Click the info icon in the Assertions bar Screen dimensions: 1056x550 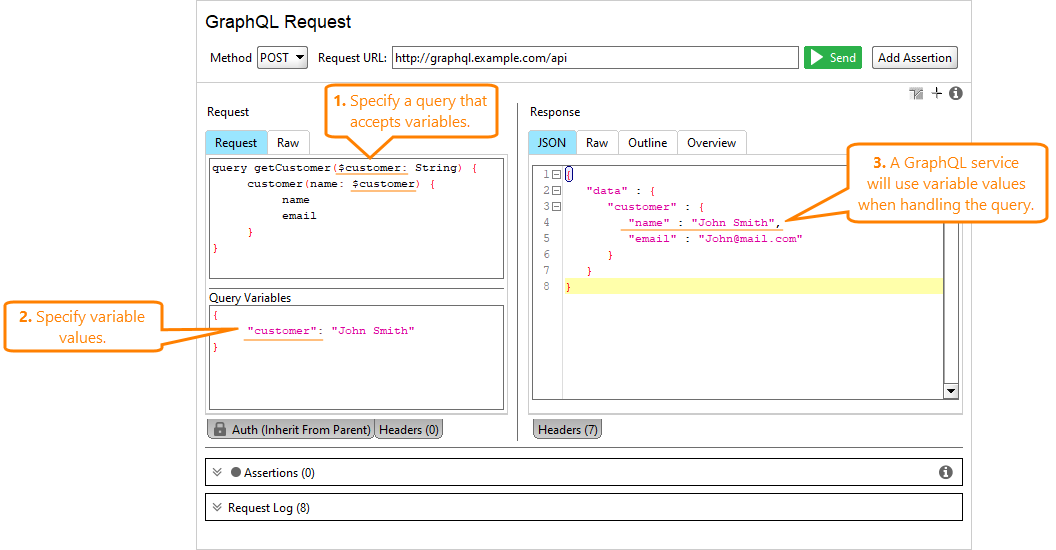click(x=946, y=473)
